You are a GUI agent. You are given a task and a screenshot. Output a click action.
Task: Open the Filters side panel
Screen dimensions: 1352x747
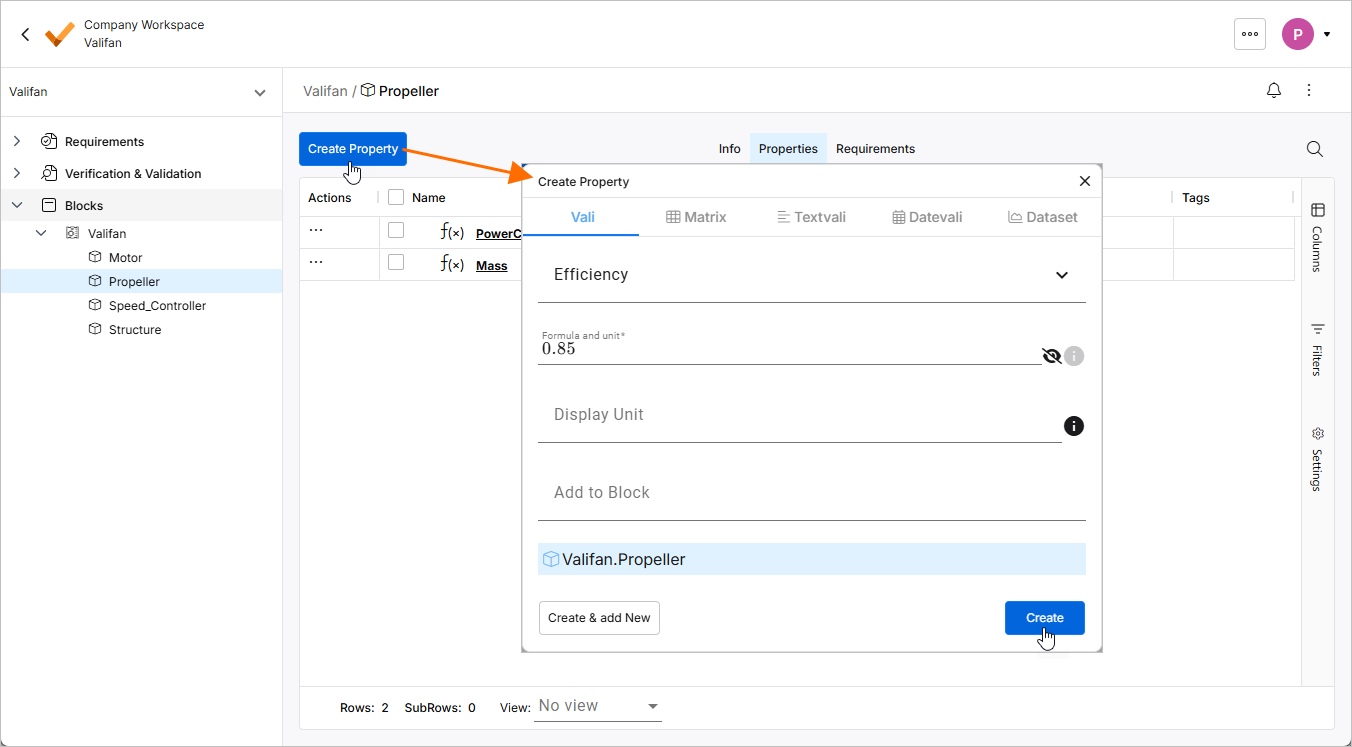point(1317,348)
